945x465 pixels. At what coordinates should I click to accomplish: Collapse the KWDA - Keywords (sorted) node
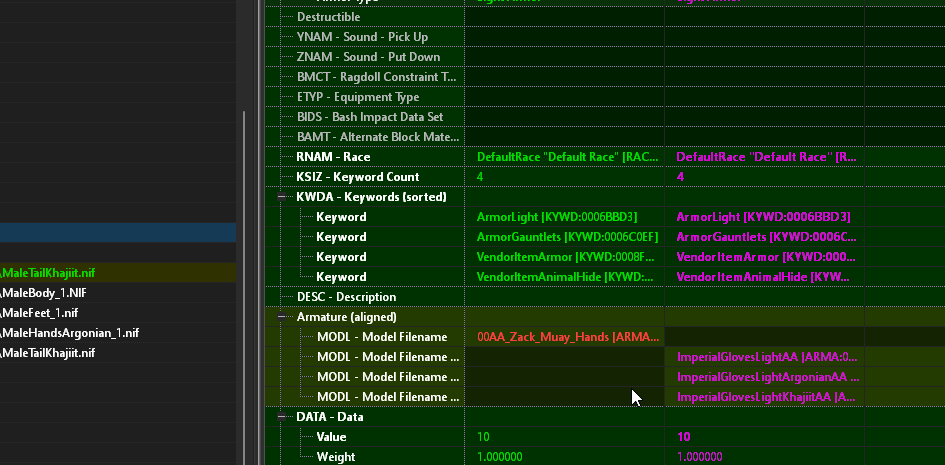point(281,197)
